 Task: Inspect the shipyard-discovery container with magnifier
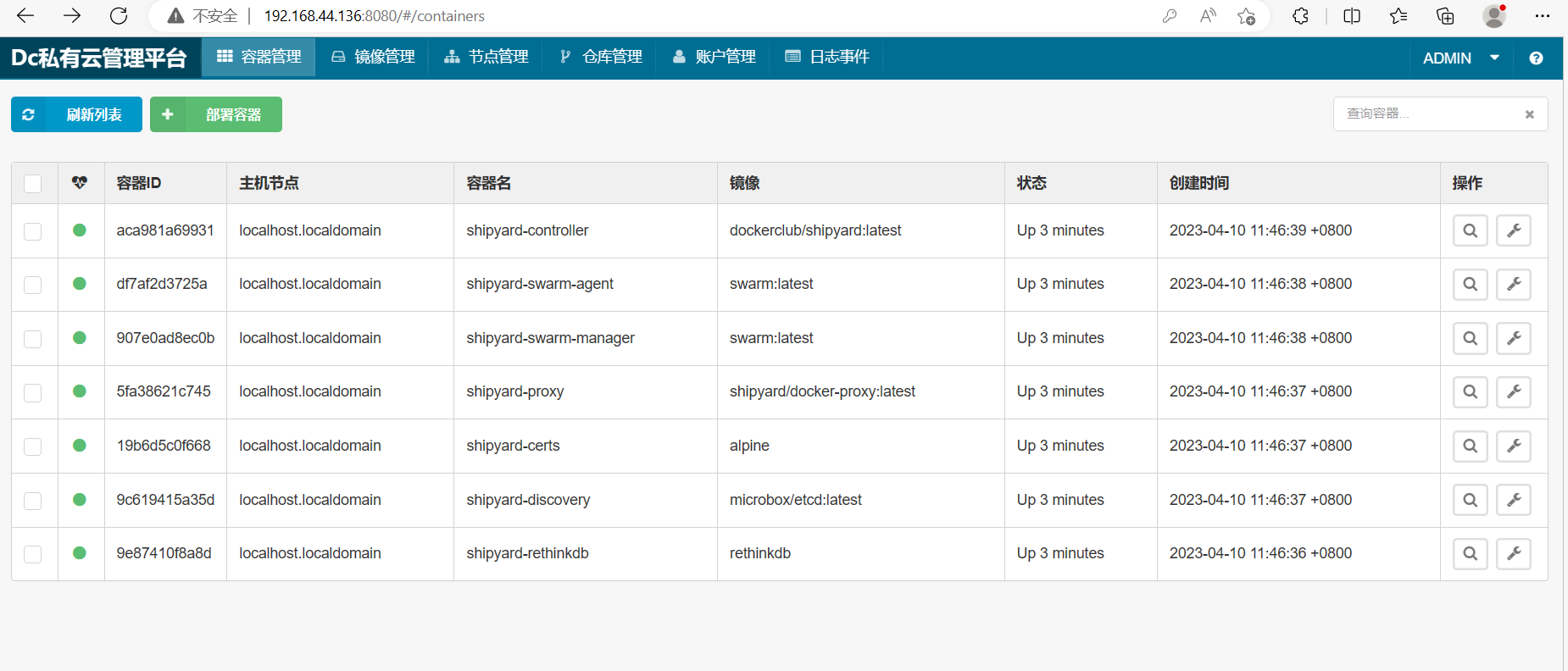coord(1471,500)
